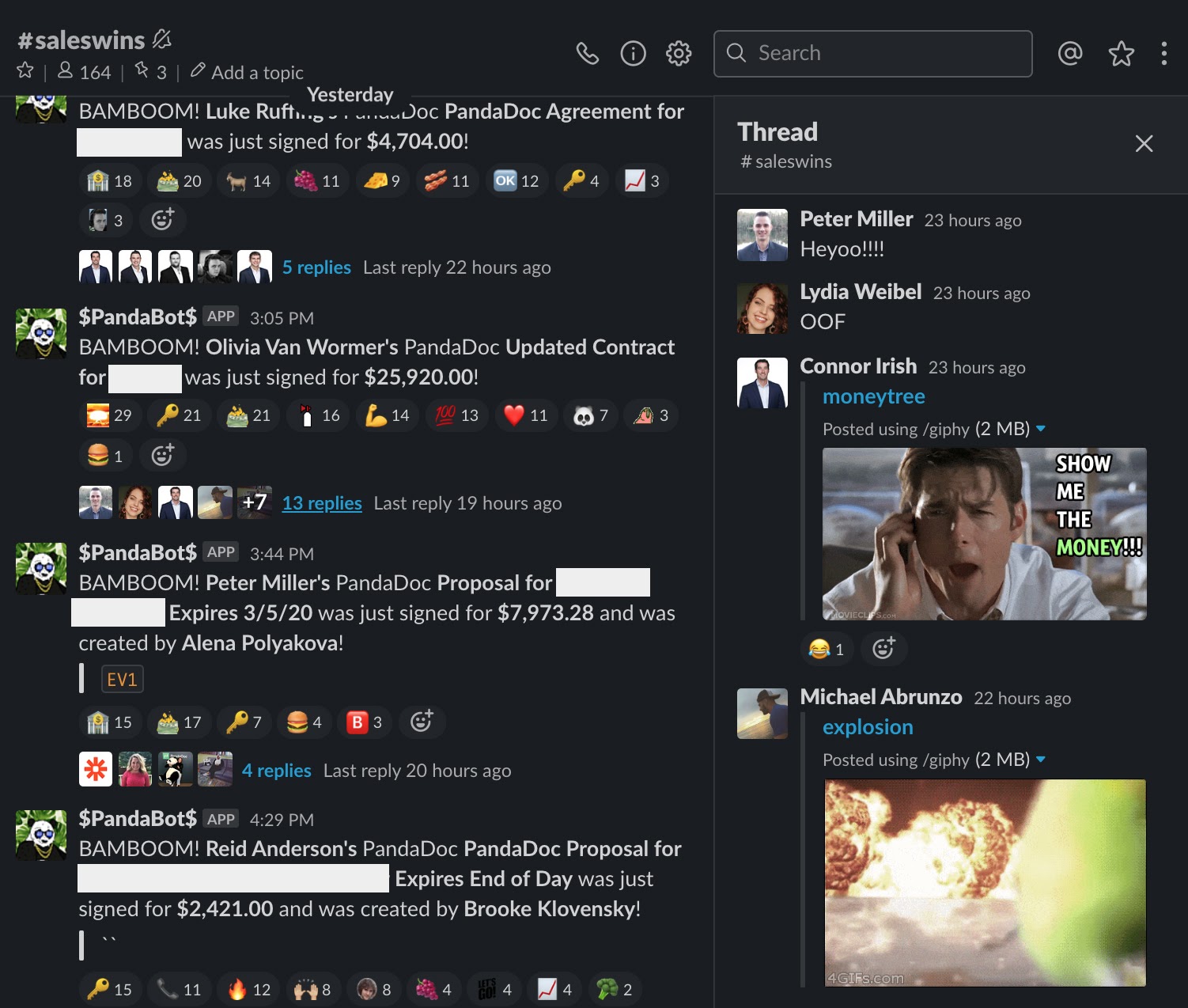
Task: Open channel settings gear icon
Action: tap(679, 54)
